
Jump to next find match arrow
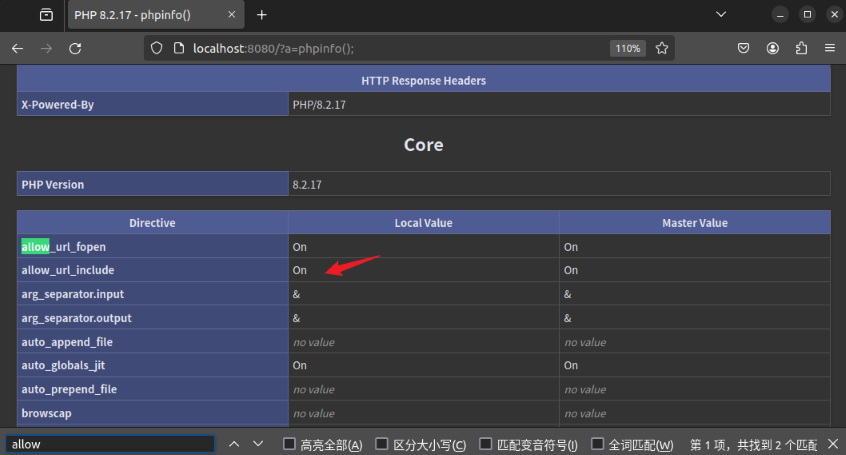[257, 444]
